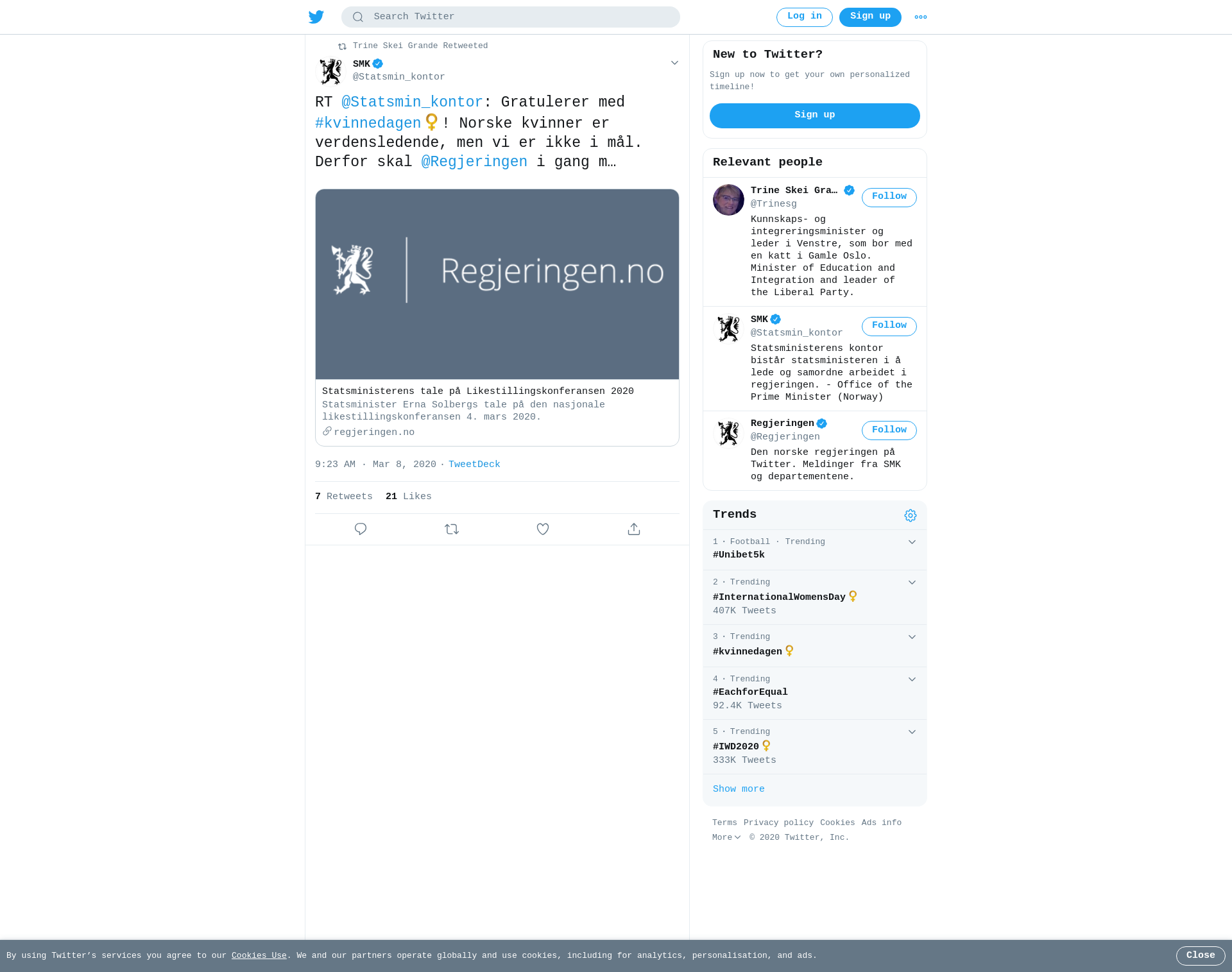Retweet using the retweet arrows icon
This screenshot has width=1232, height=972.
[x=452, y=529]
